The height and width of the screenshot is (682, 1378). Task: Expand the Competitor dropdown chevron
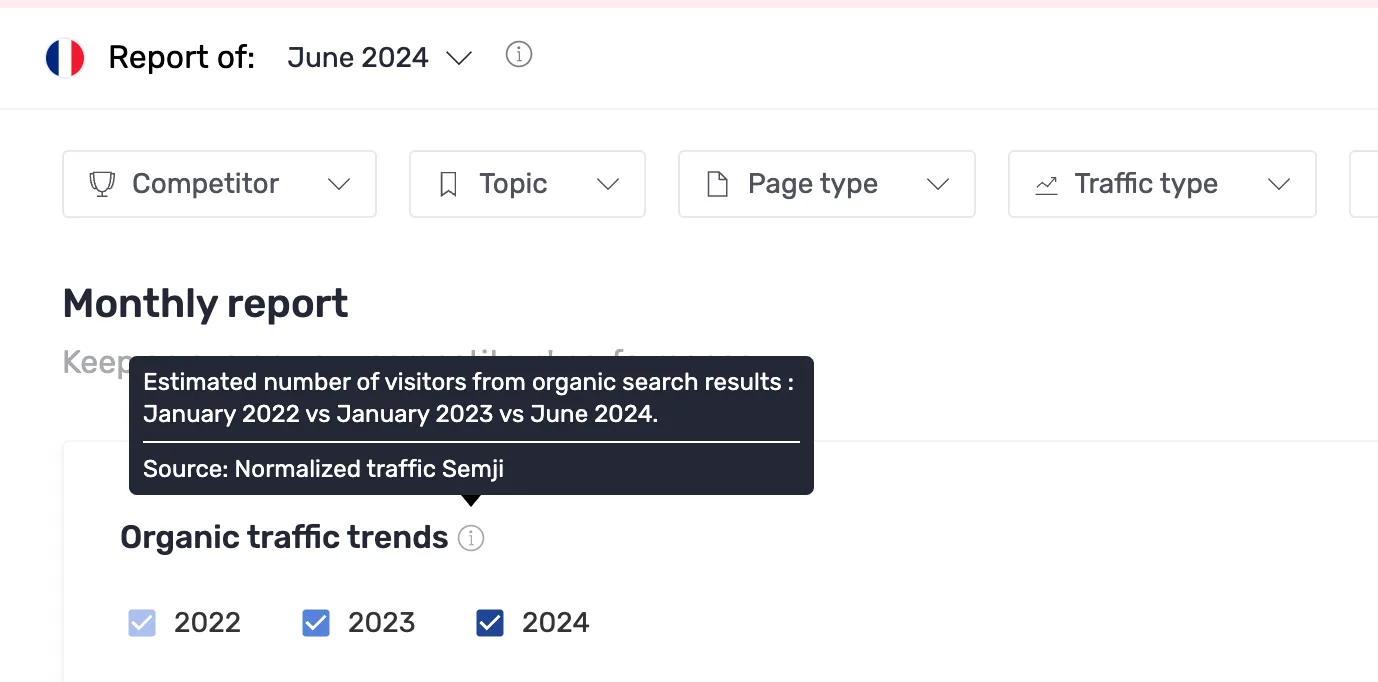click(x=339, y=185)
